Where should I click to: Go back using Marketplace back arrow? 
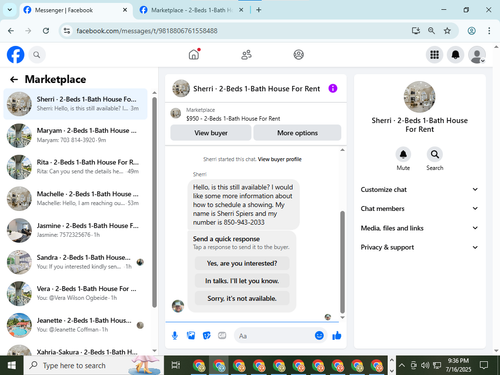(14, 79)
